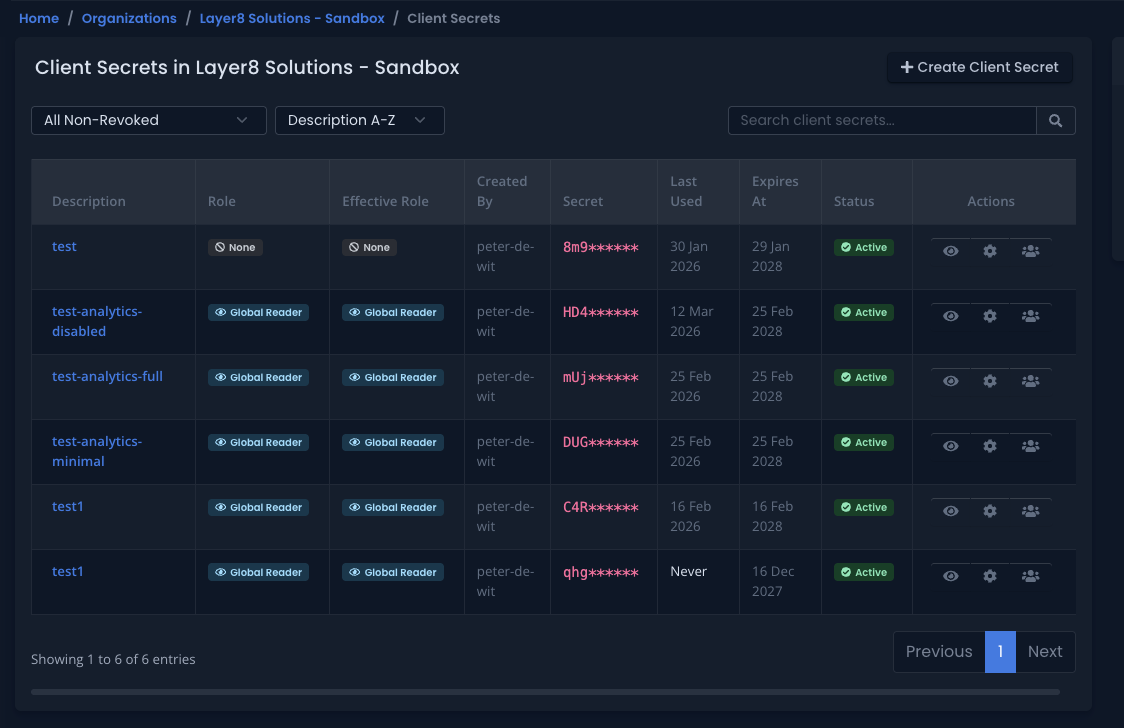Click the "16 Dec 2027" expiry date
This screenshot has height=728, width=1124.
pyautogui.click(x=773, y=581)
